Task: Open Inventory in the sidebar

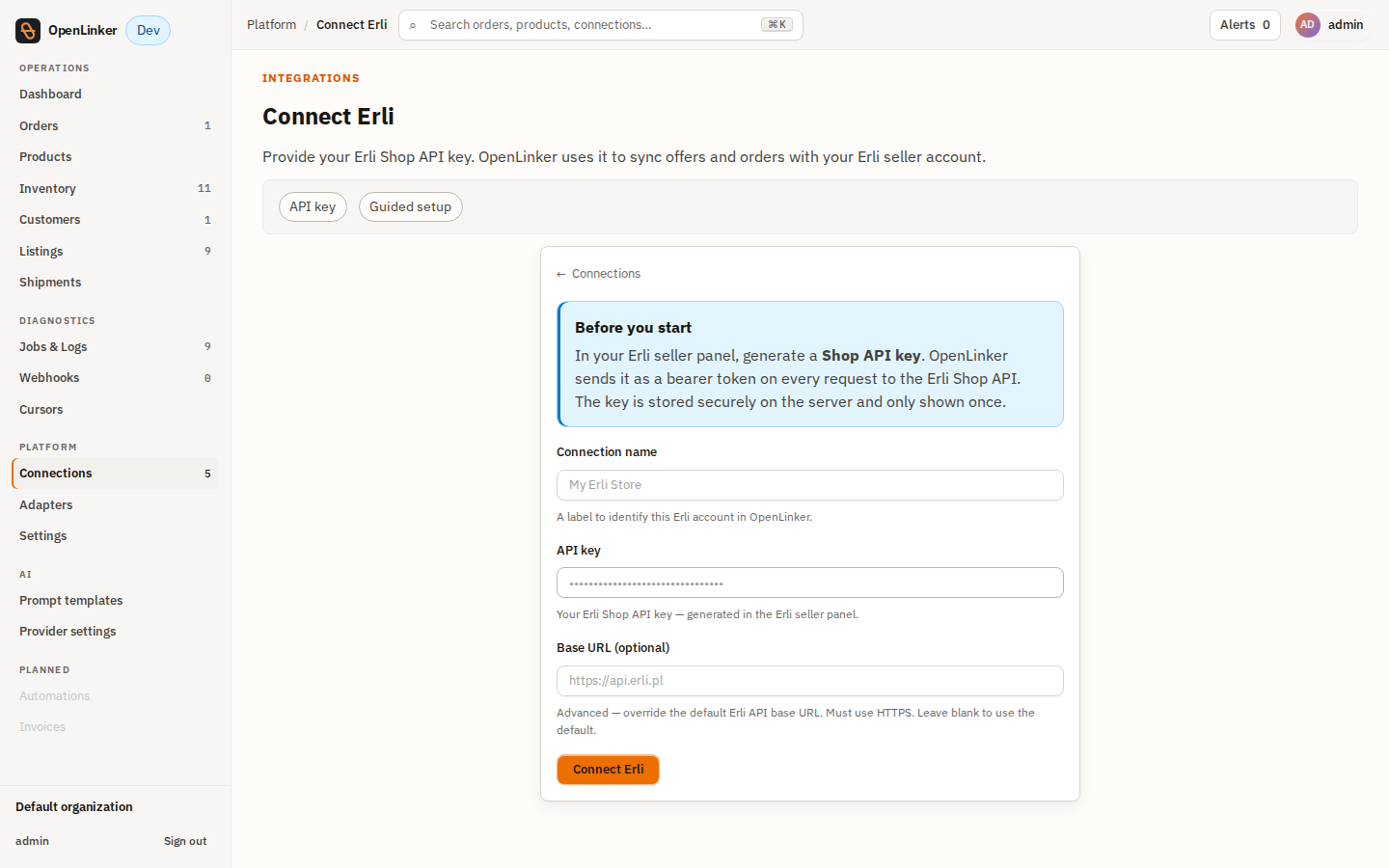Action: tap(115, 189)
